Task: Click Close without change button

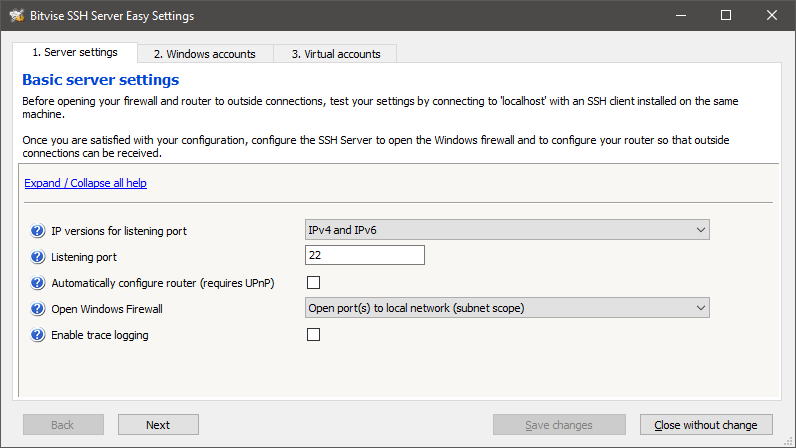Action: tap(706, 425)
